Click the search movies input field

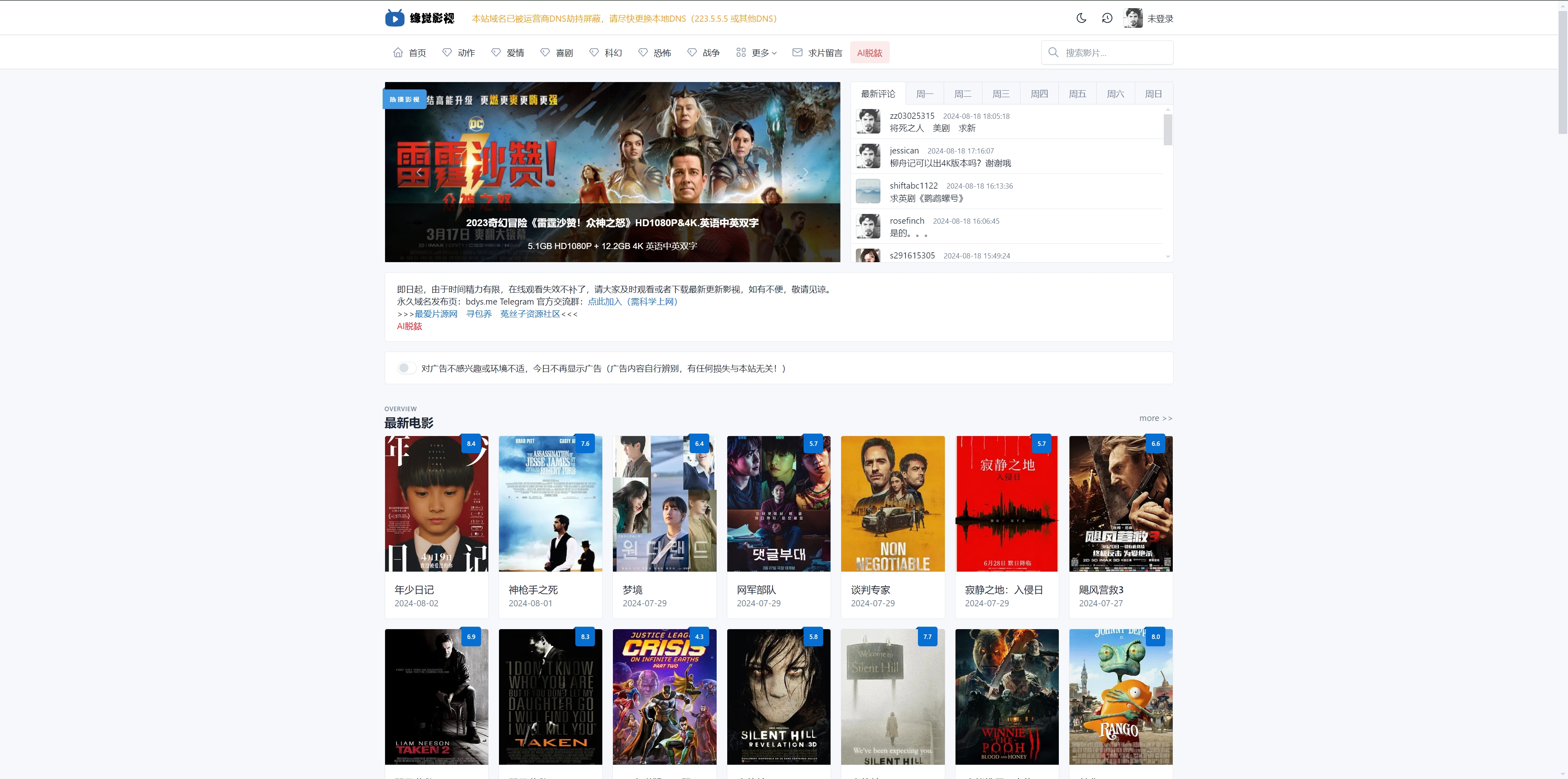click(1114, 52)
